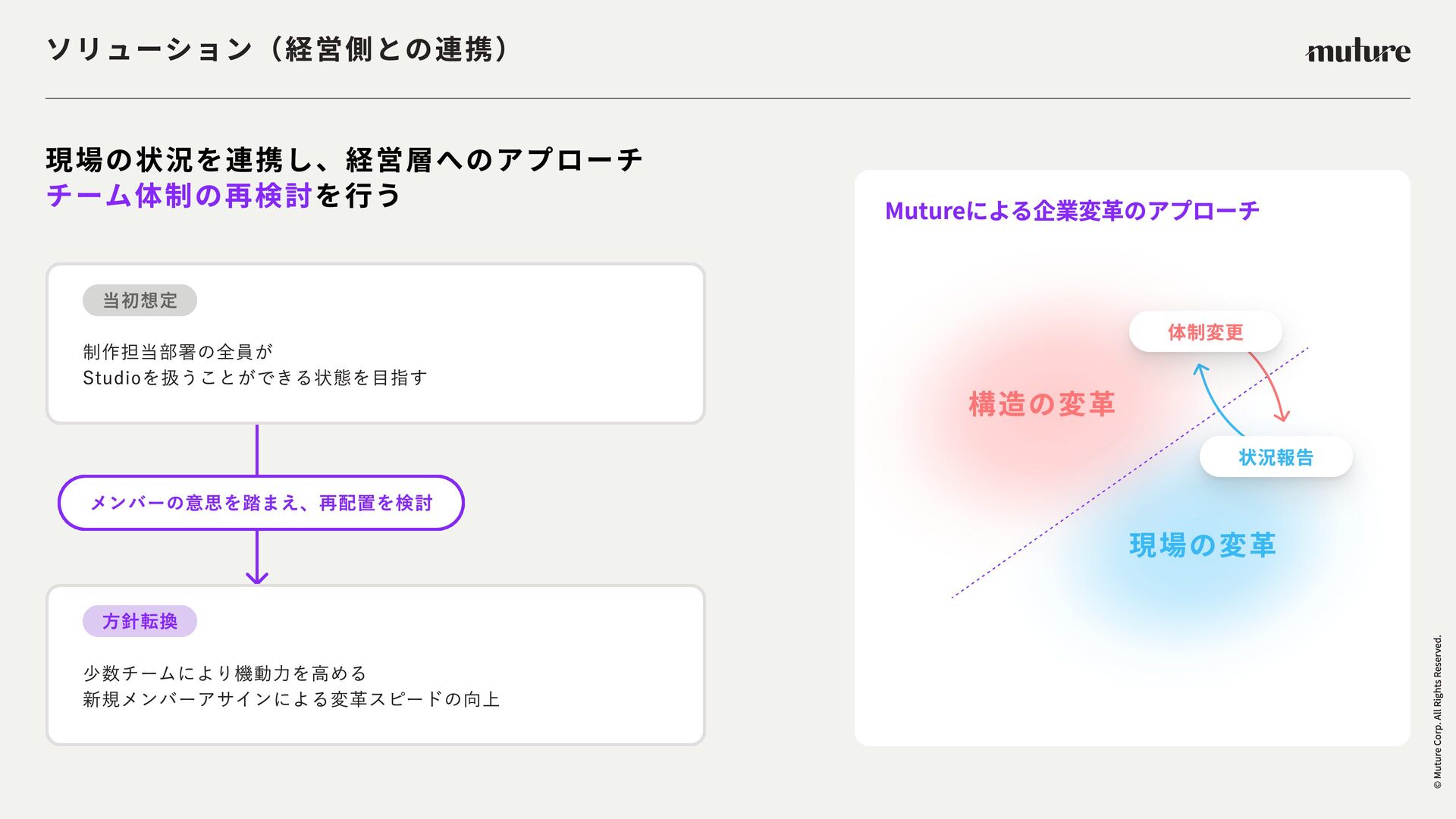Click the 構造の変革 red text
The height and width of the screenshot is (819, 1456).
(1042, 404)
